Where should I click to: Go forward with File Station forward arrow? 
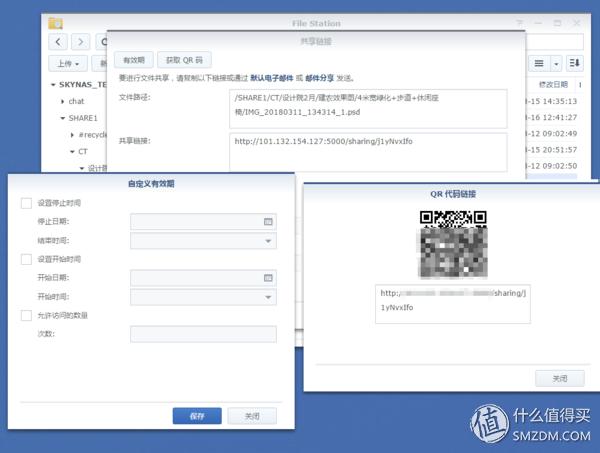click(80, 42)
